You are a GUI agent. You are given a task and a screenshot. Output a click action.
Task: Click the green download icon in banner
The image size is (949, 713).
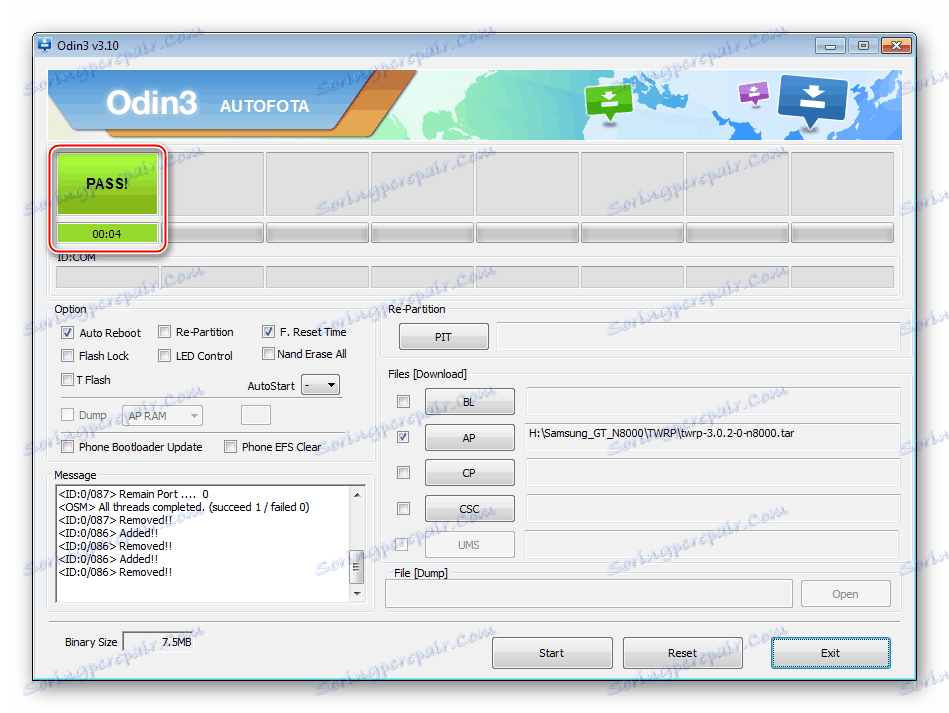pyautogui.click(x=609, y=103)
